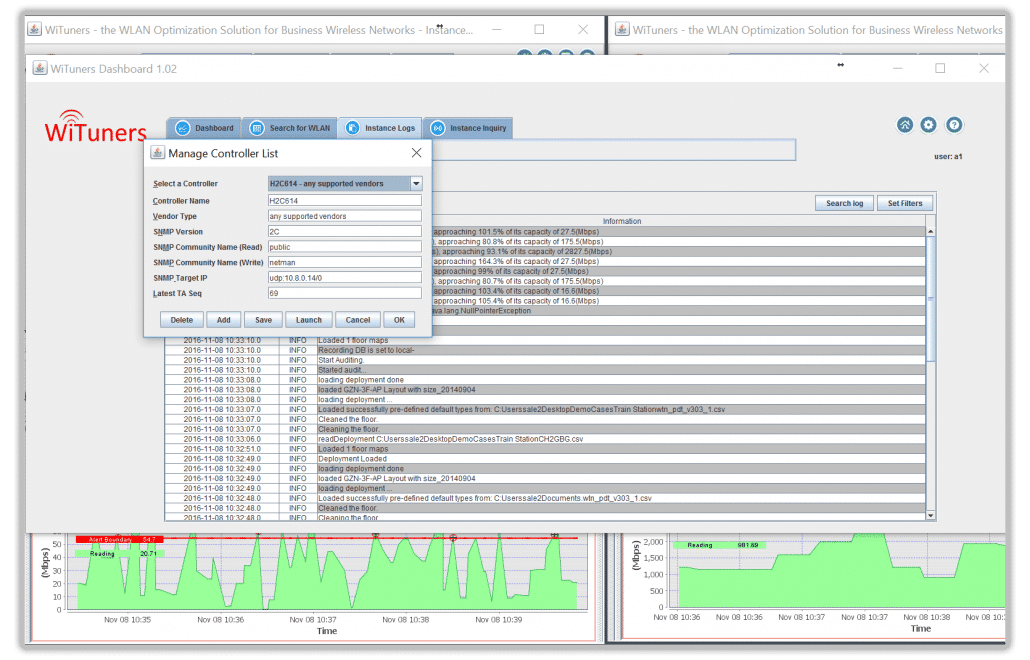Screen dimensions: 1030x660
Task: Focus the Latest TA Seq field
Action: [345, 294]
